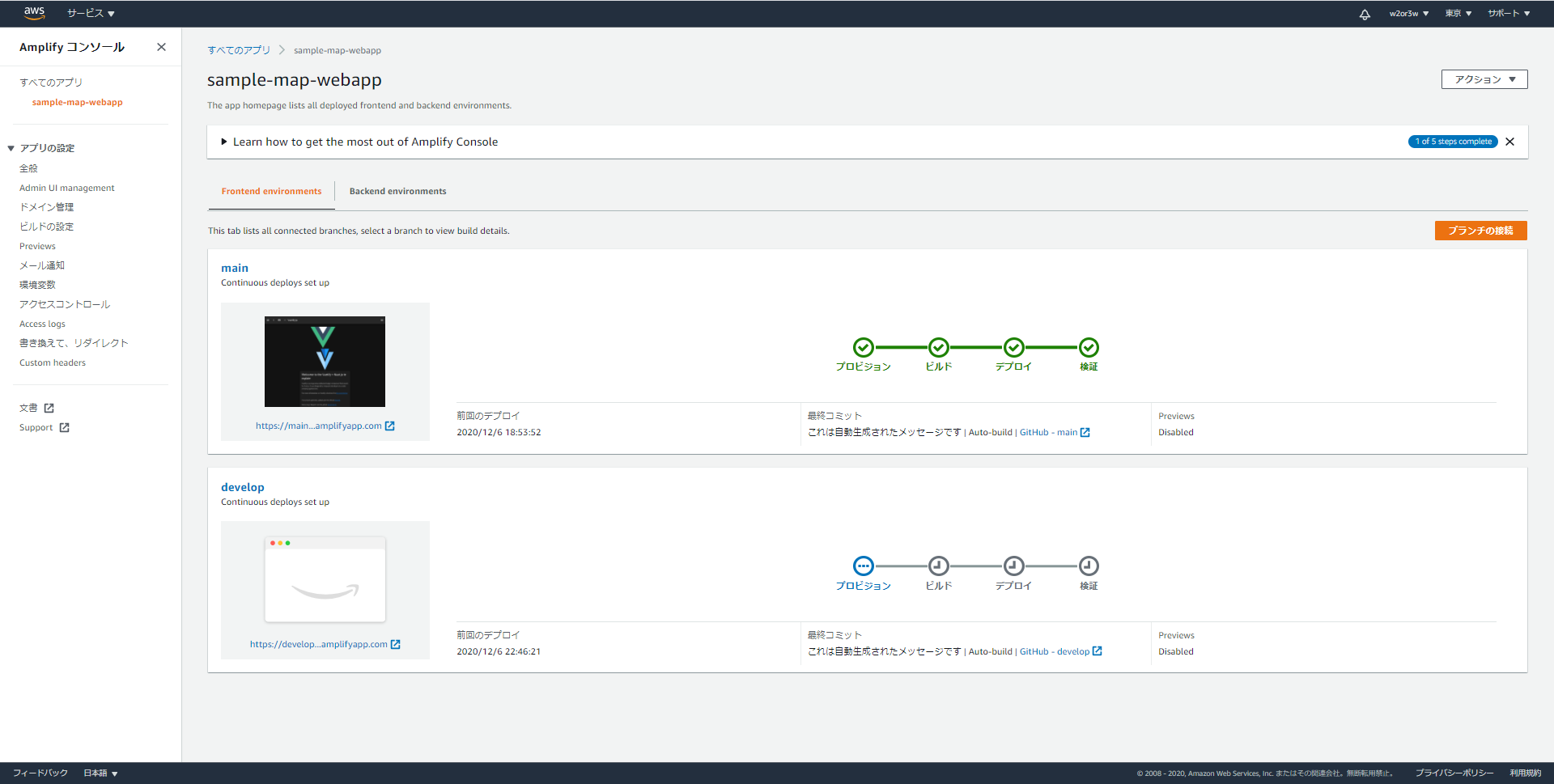Viewport: 1554px width, 784px height.
Task: Click the main branch deploy status icon
Action: 1013,347
